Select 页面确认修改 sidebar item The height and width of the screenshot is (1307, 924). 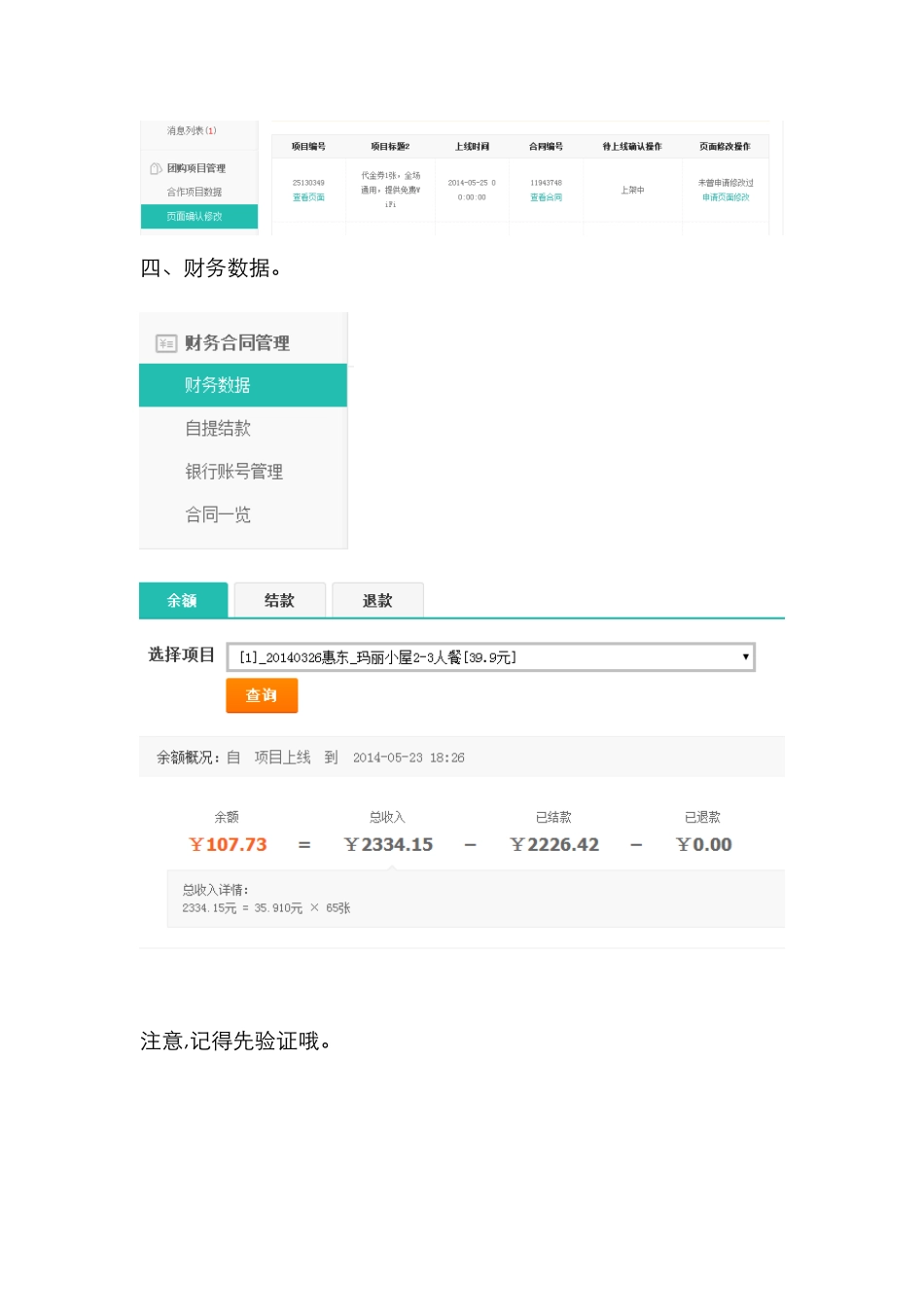[199, 217]
